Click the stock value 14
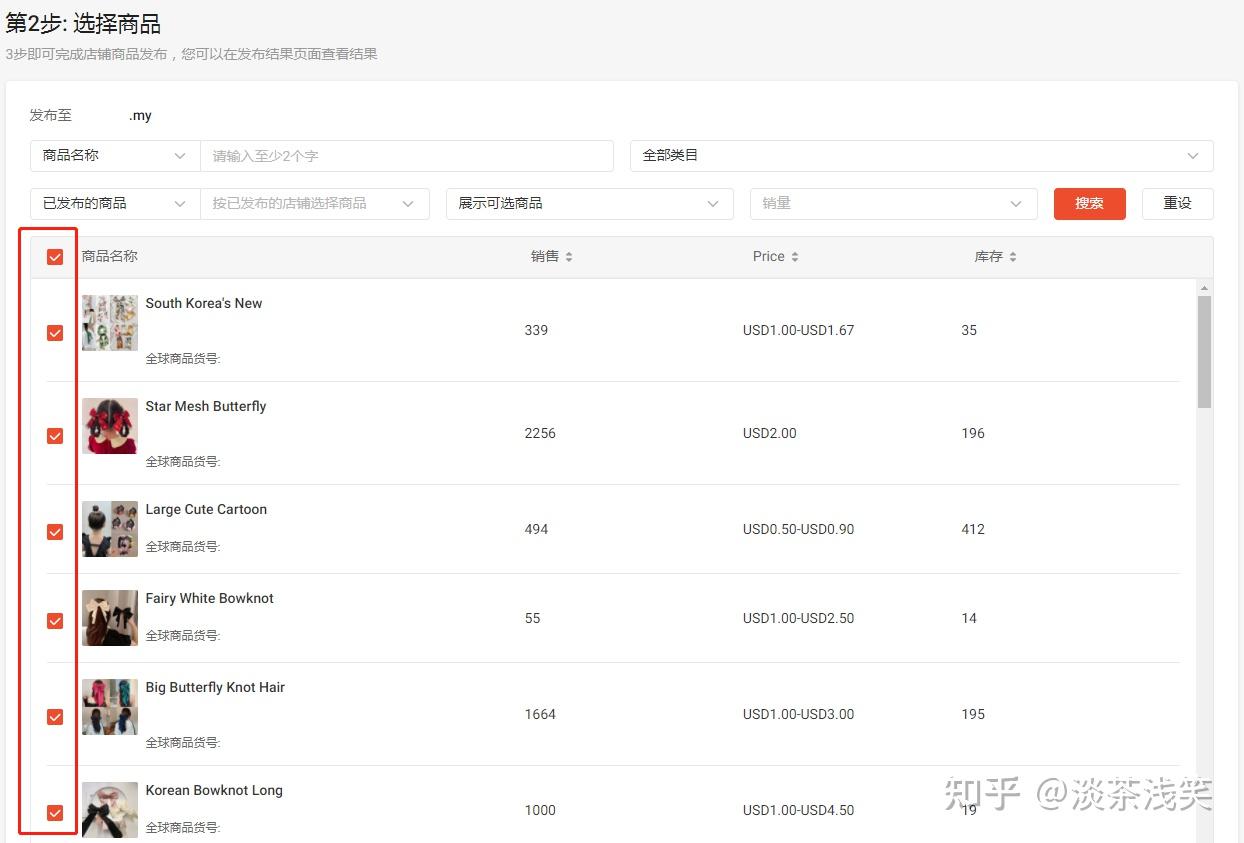 pos(969,619)
